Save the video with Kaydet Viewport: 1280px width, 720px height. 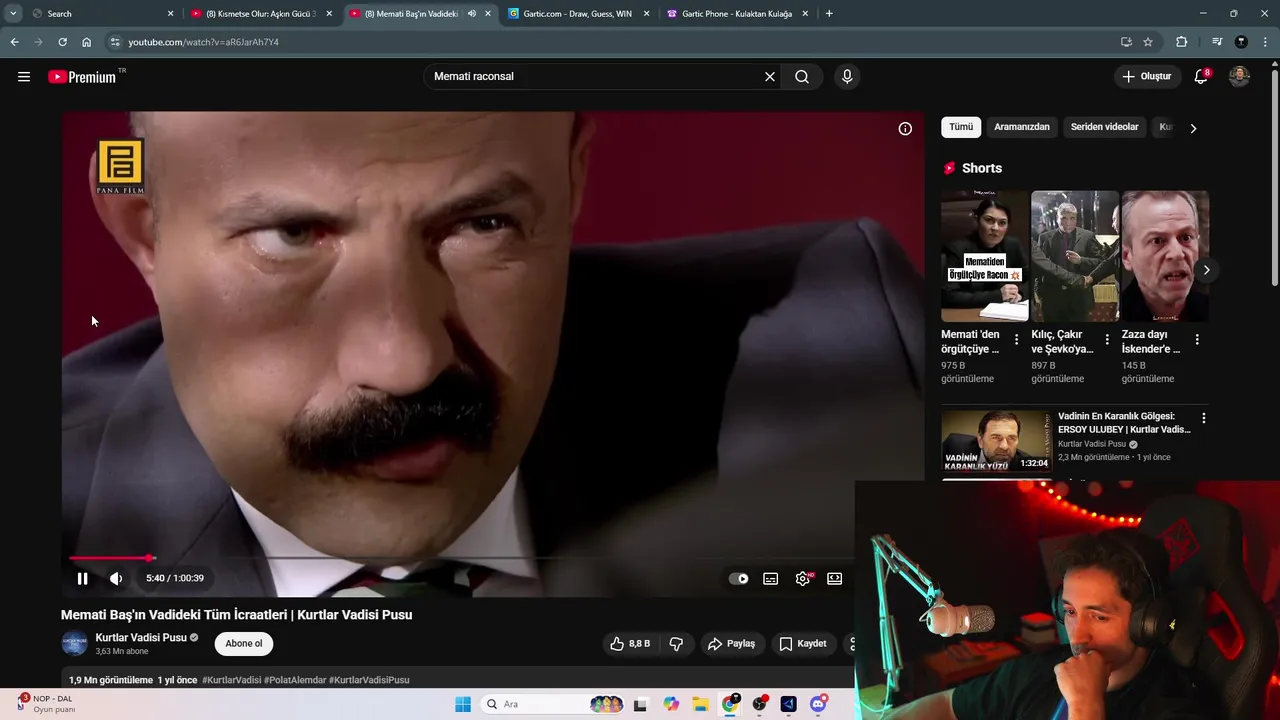click(803, 644)
